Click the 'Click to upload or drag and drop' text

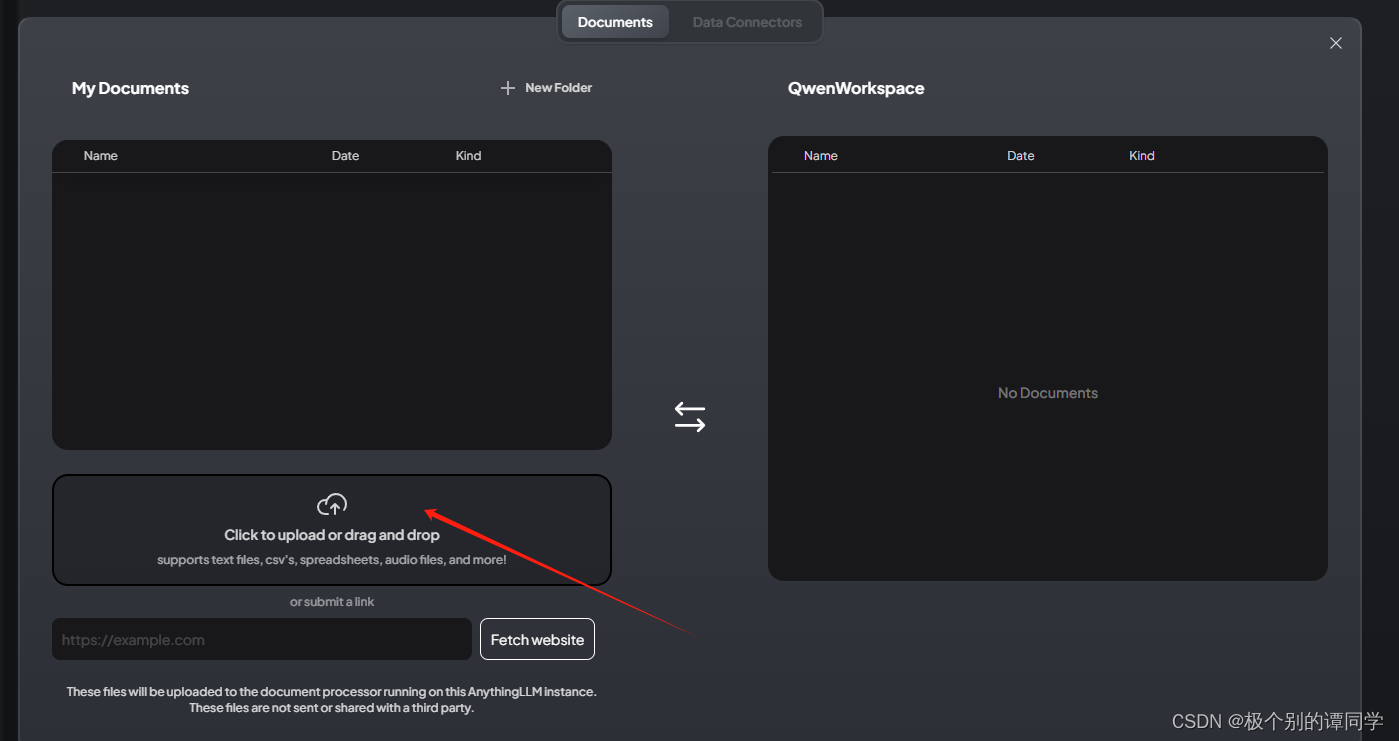(332, 535)
